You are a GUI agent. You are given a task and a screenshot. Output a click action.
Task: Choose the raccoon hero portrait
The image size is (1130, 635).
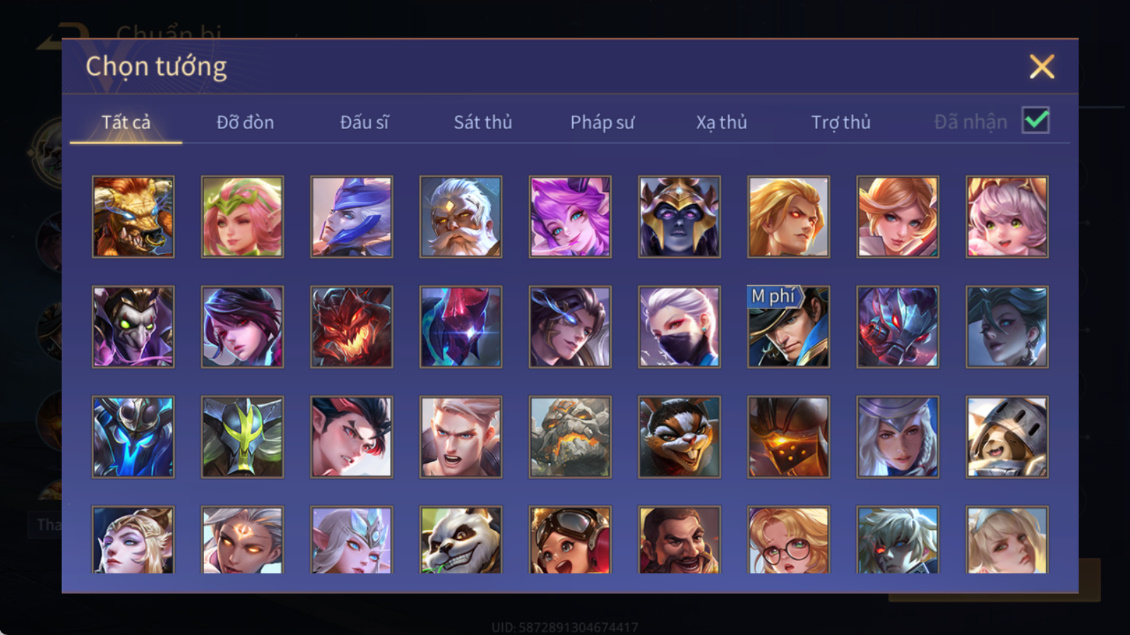click(679, 437)
